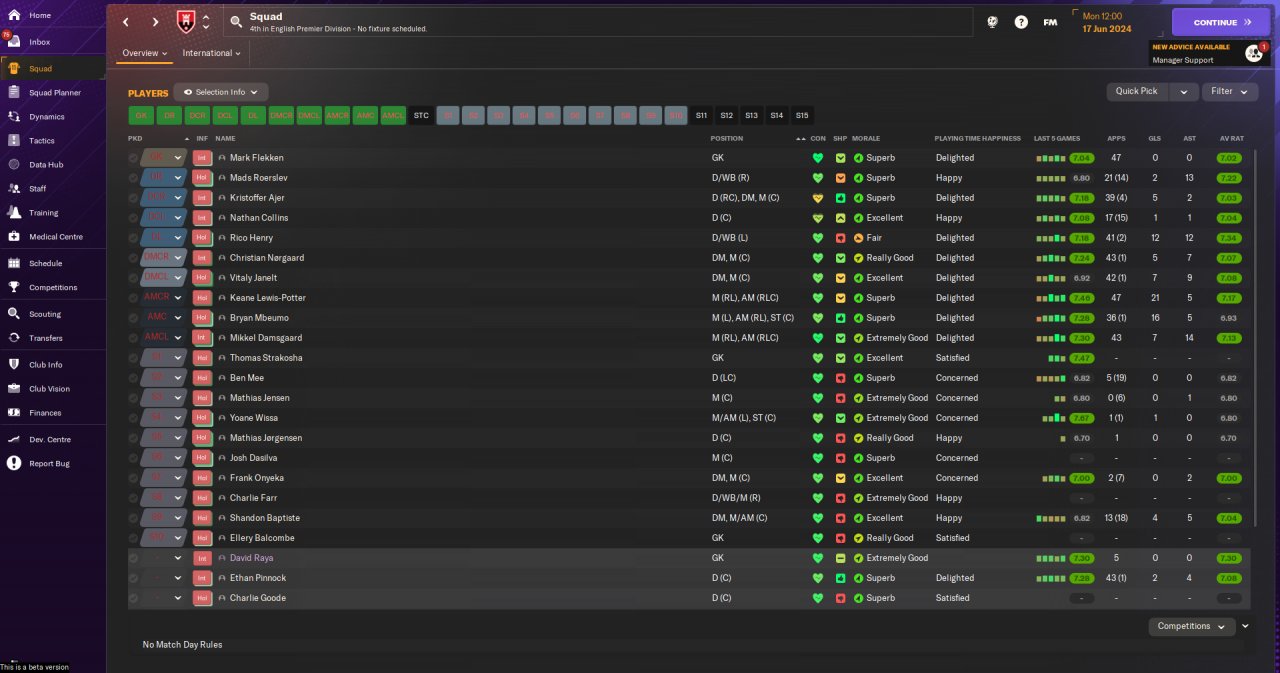Open picked position dropdown for Kristoffer Ajer

[178, 198]
